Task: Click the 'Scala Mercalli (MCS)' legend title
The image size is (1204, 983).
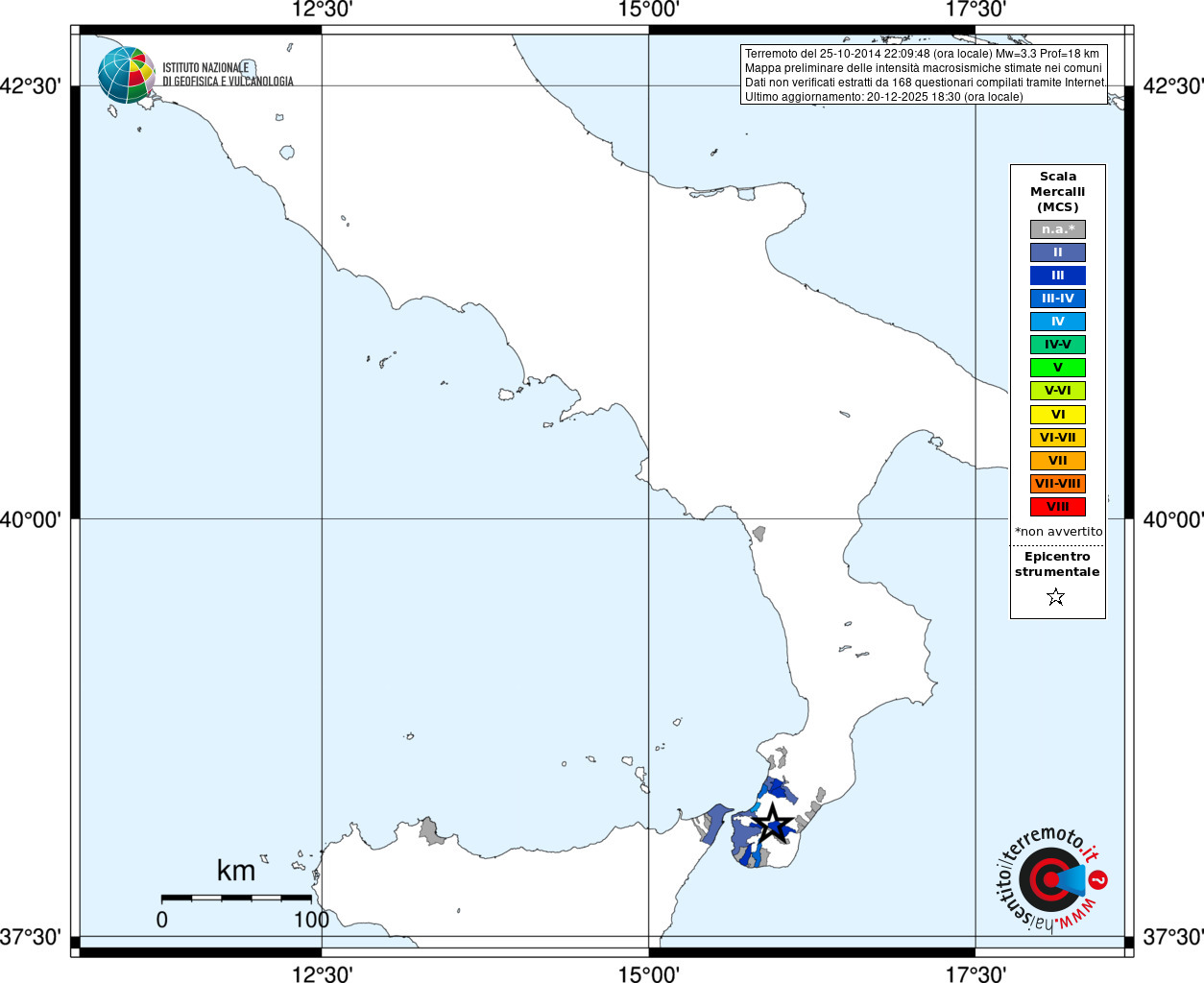Action: (x=1058, y=192)
